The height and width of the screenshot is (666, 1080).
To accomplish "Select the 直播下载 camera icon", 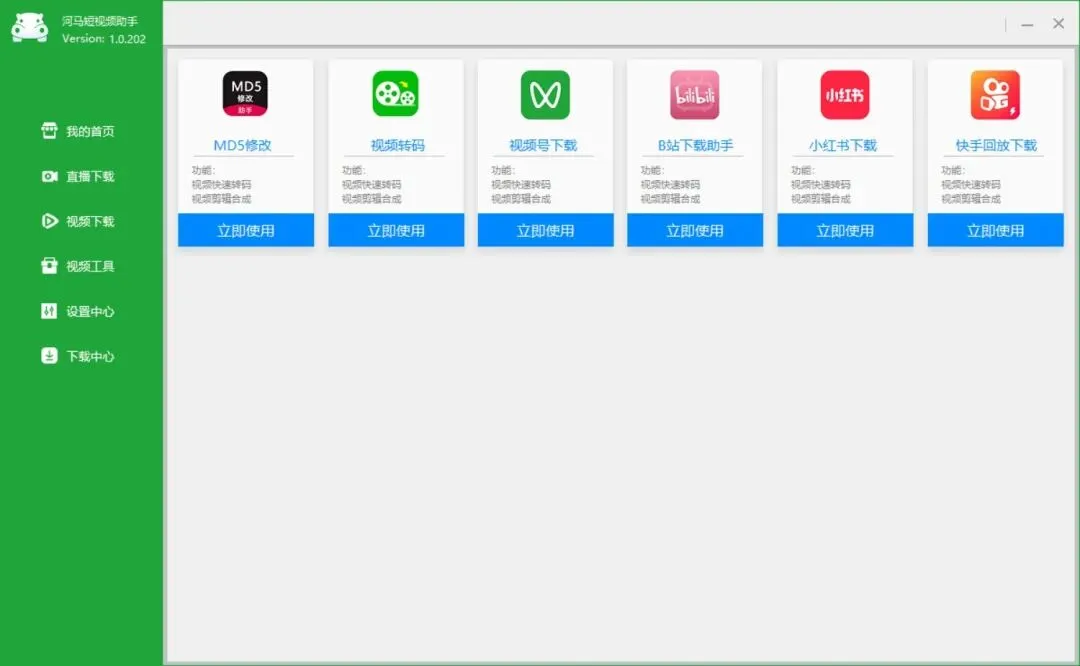I will [49, 176].
